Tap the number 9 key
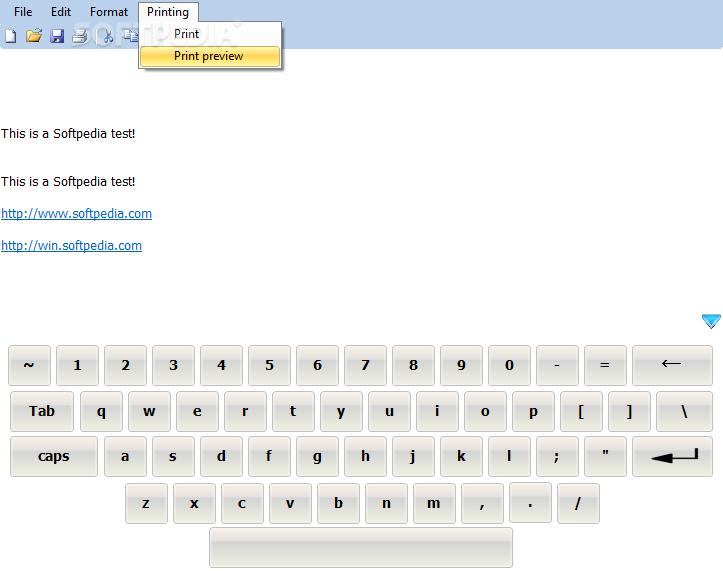 tap(461, 365)
